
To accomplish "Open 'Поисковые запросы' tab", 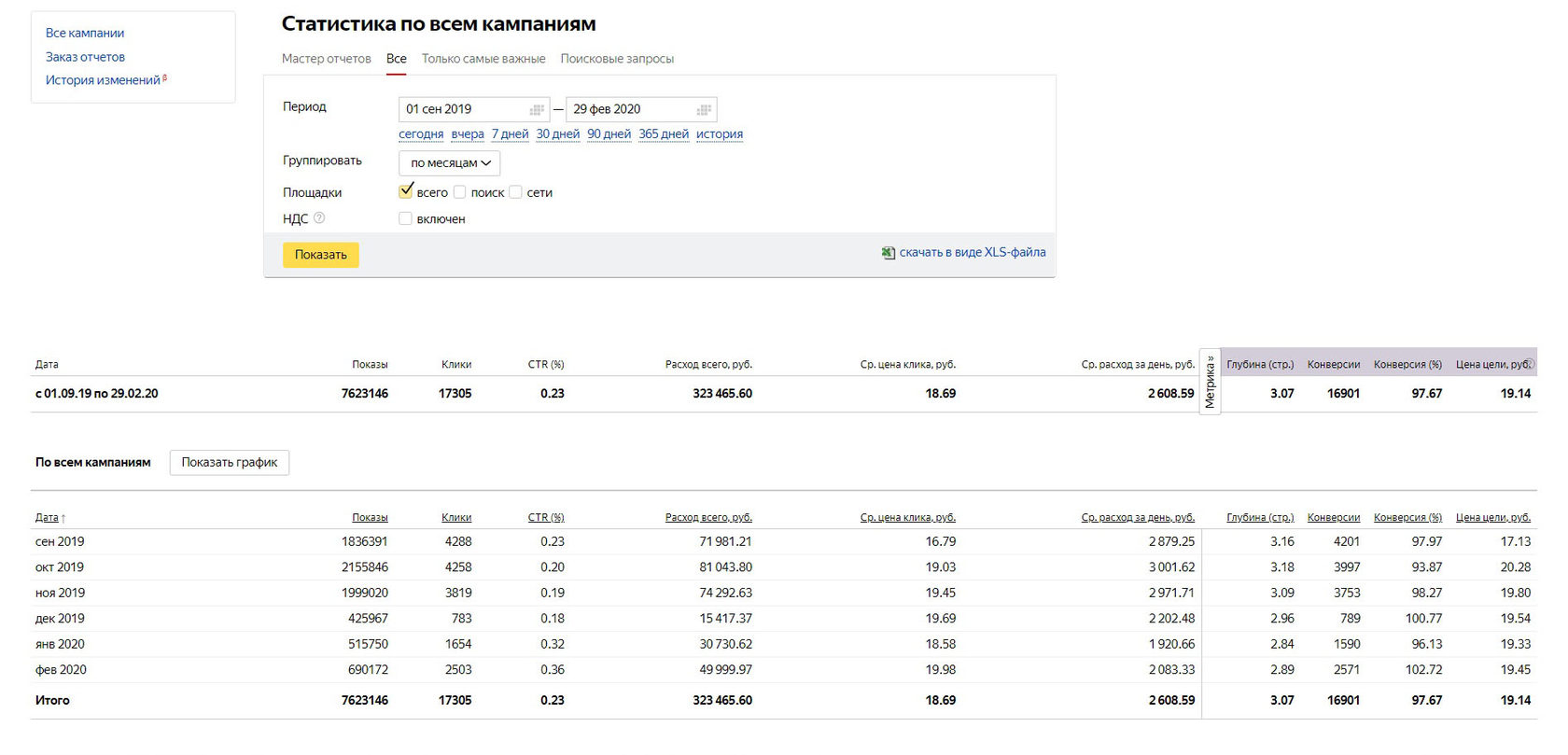I will coord(617,59).
